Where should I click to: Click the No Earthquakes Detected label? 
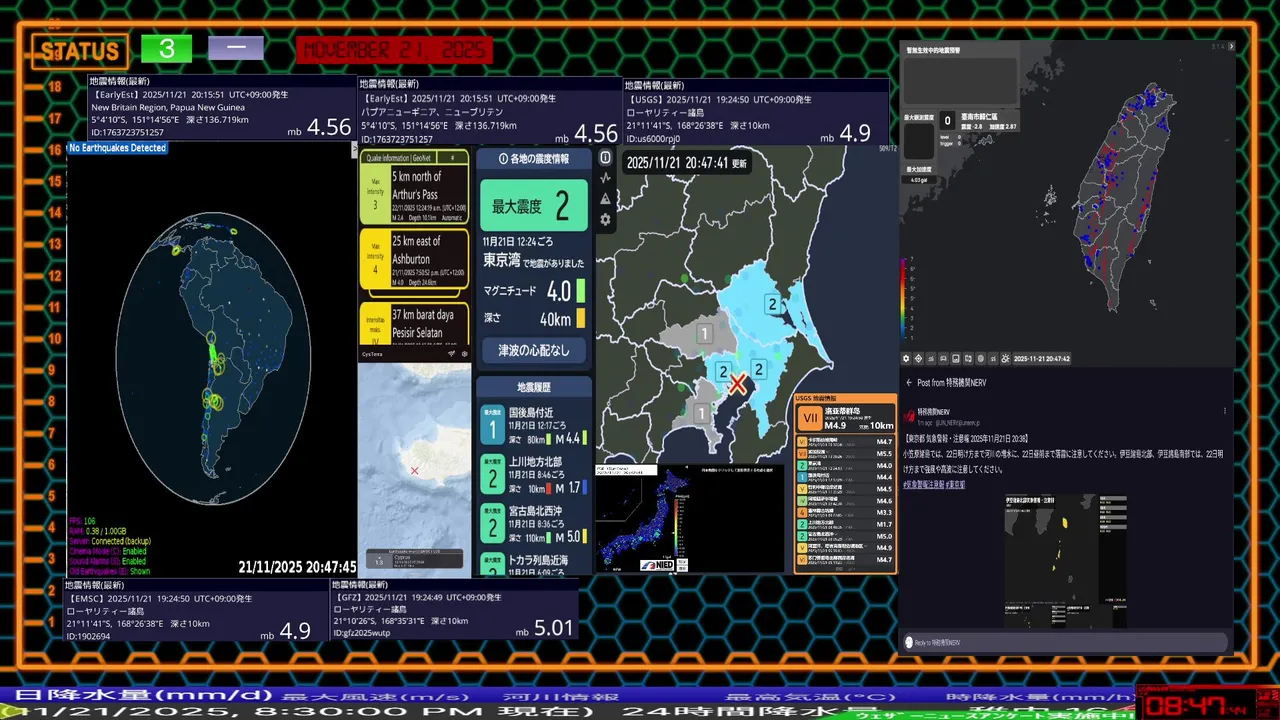click(x=117, y=148)
